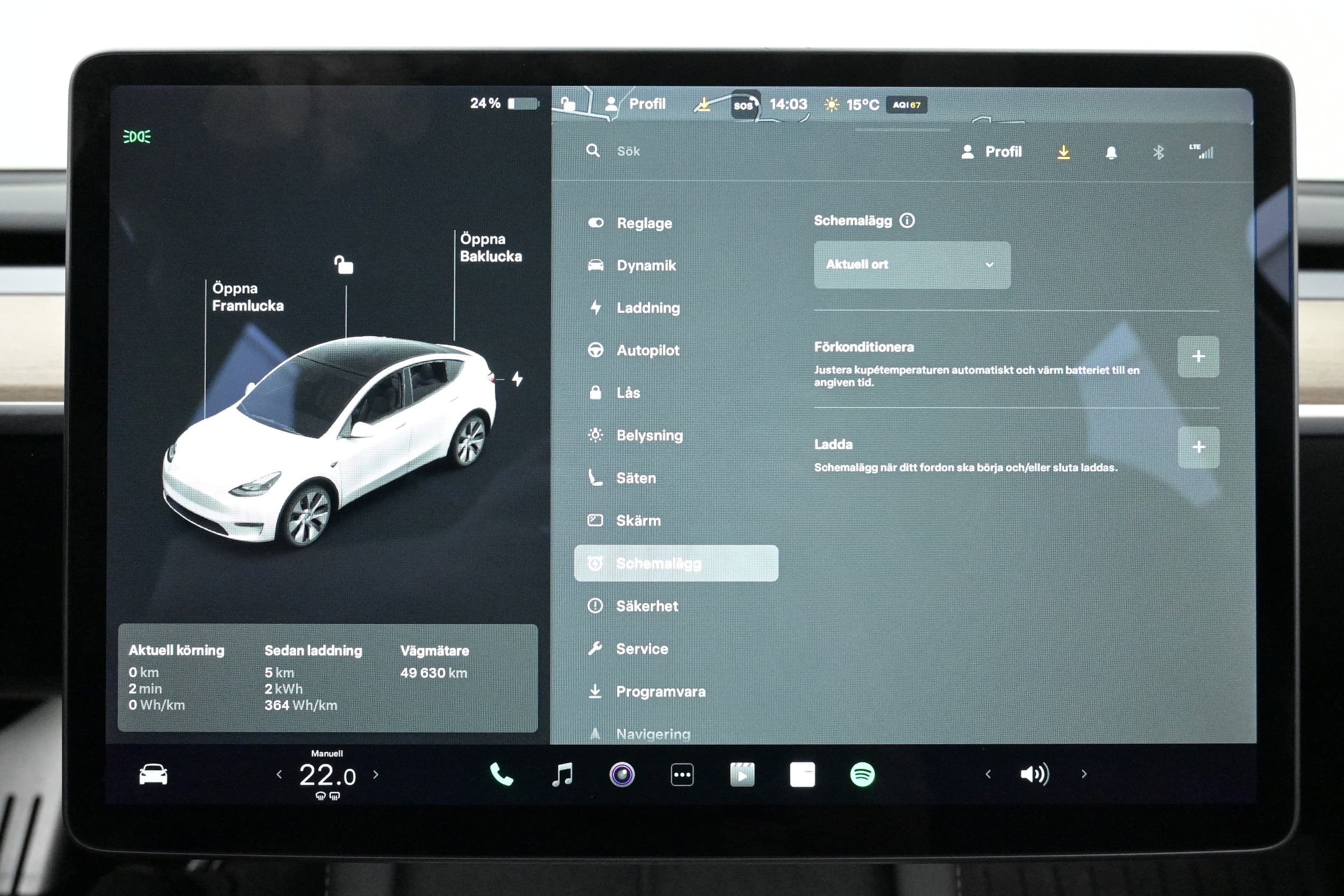Decrease volume with left chevron
This screenshot has width=1344, height=896.
[988, 775]
